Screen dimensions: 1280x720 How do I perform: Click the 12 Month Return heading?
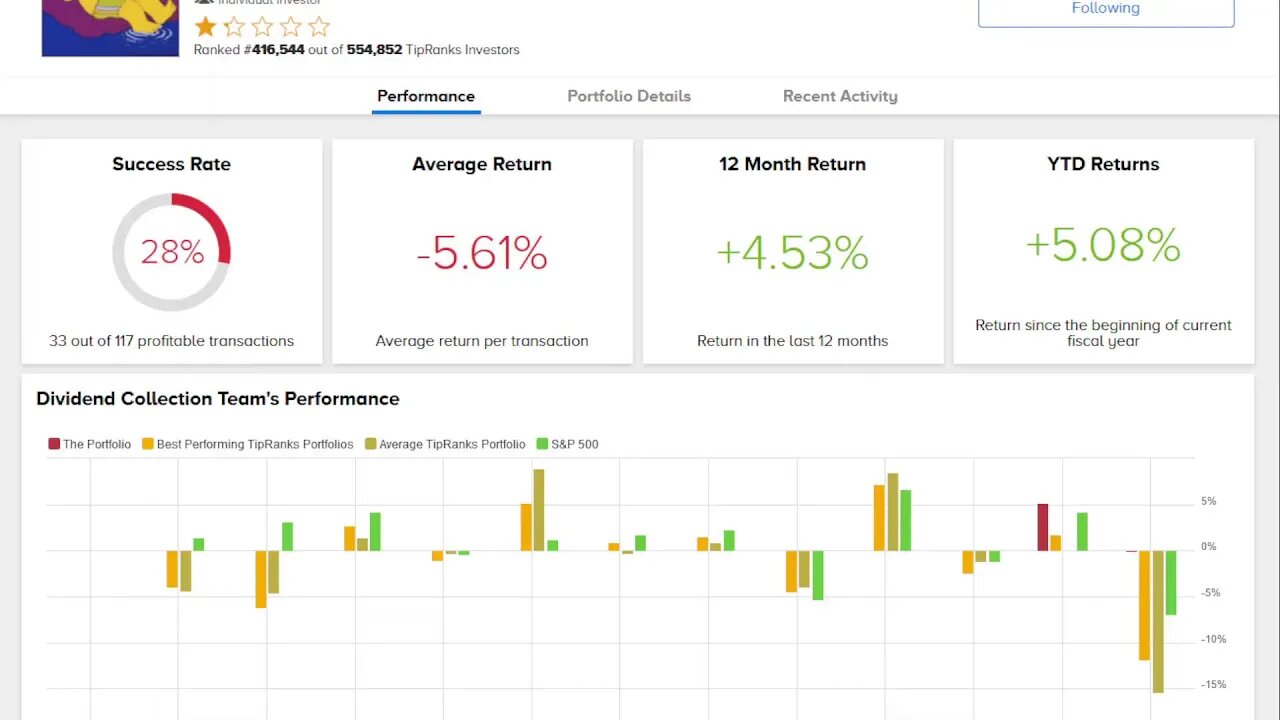tap(792, 164)
